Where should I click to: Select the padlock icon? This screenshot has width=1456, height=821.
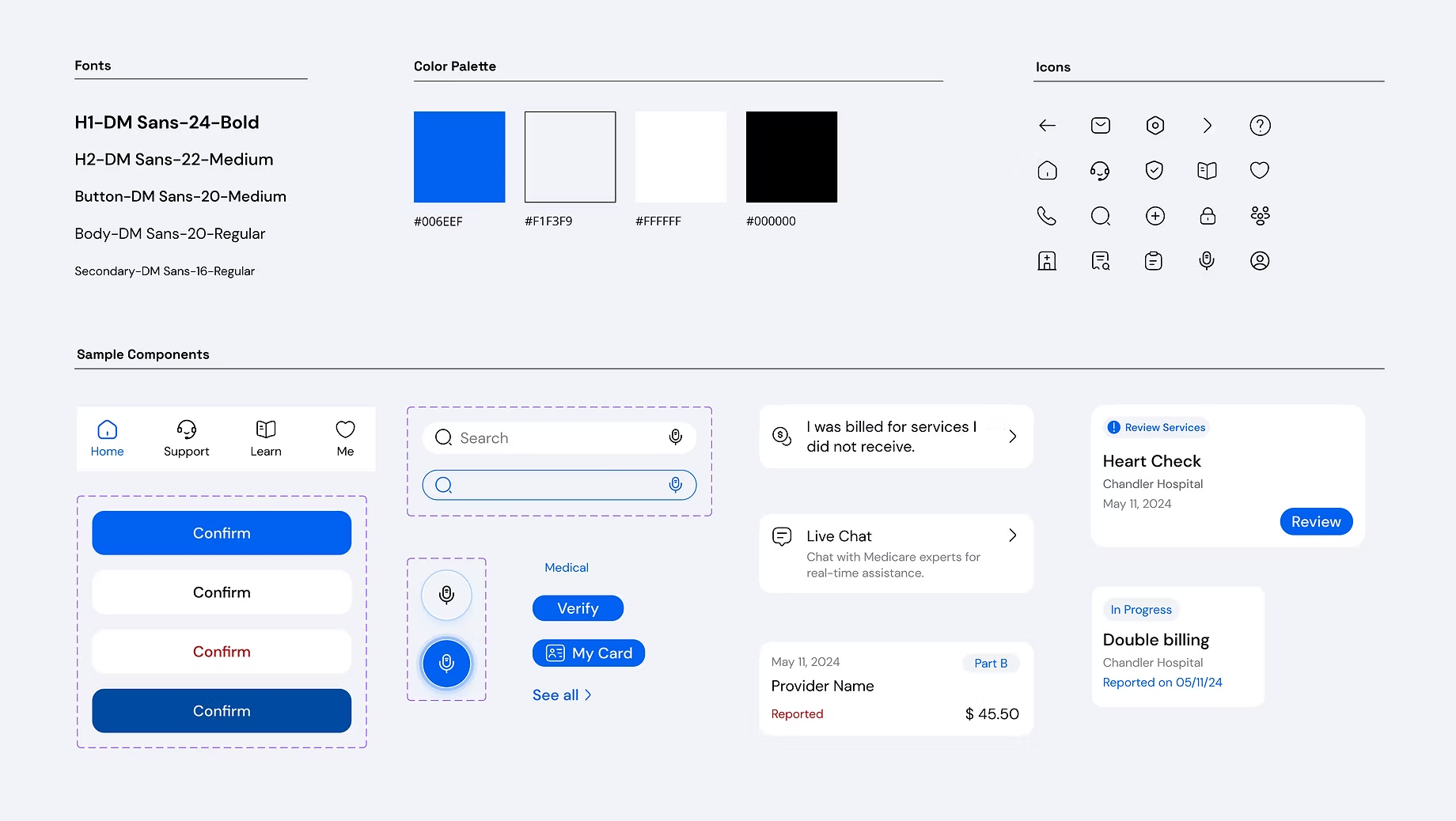(1208, 216)
